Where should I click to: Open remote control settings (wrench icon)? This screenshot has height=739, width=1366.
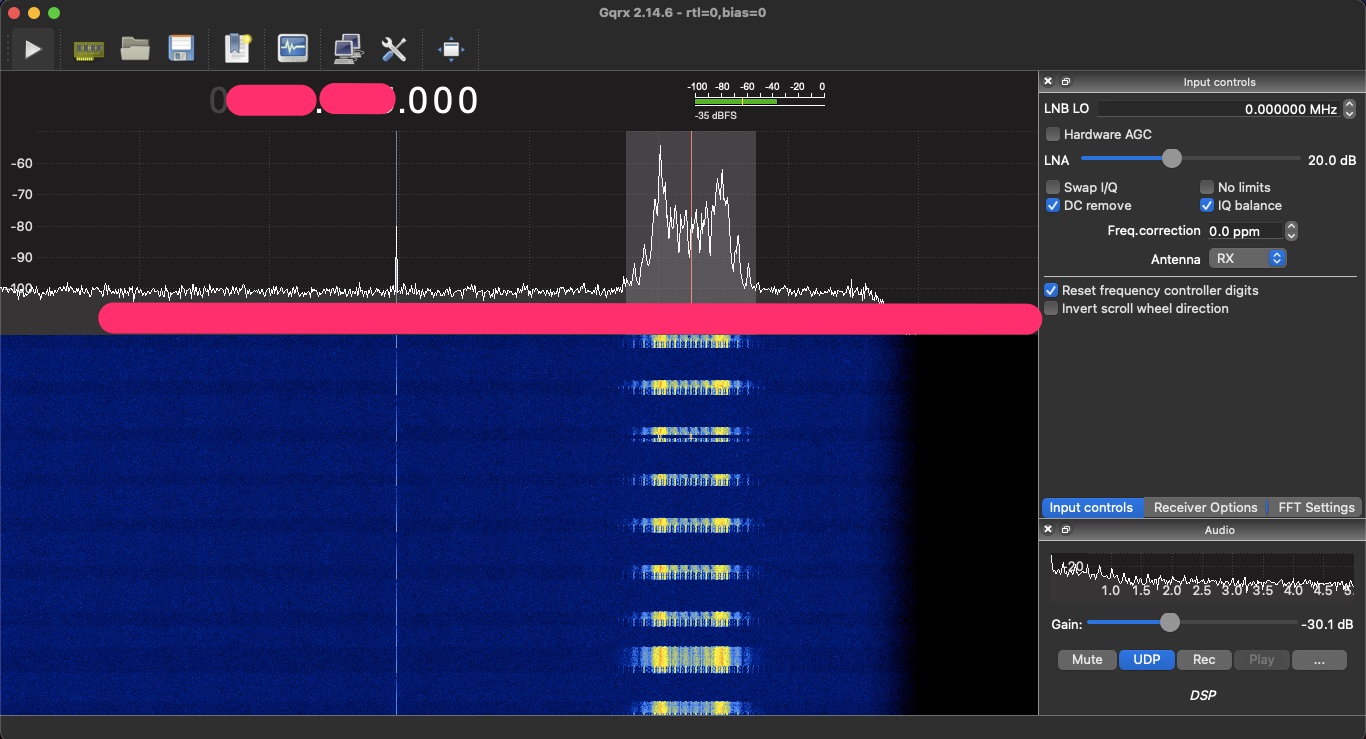point(394,48)
